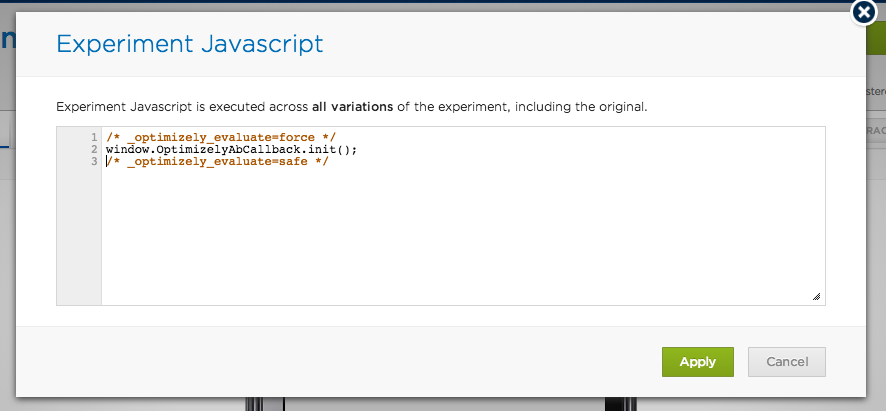Click the Apply button
886x411 pixels.
(x=697, y=362)
